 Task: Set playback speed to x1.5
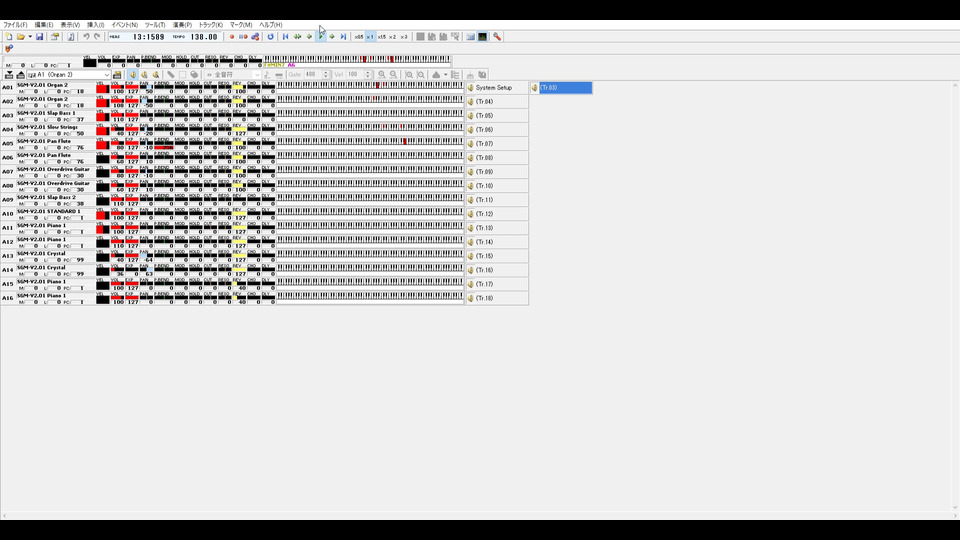click(381, 37)
